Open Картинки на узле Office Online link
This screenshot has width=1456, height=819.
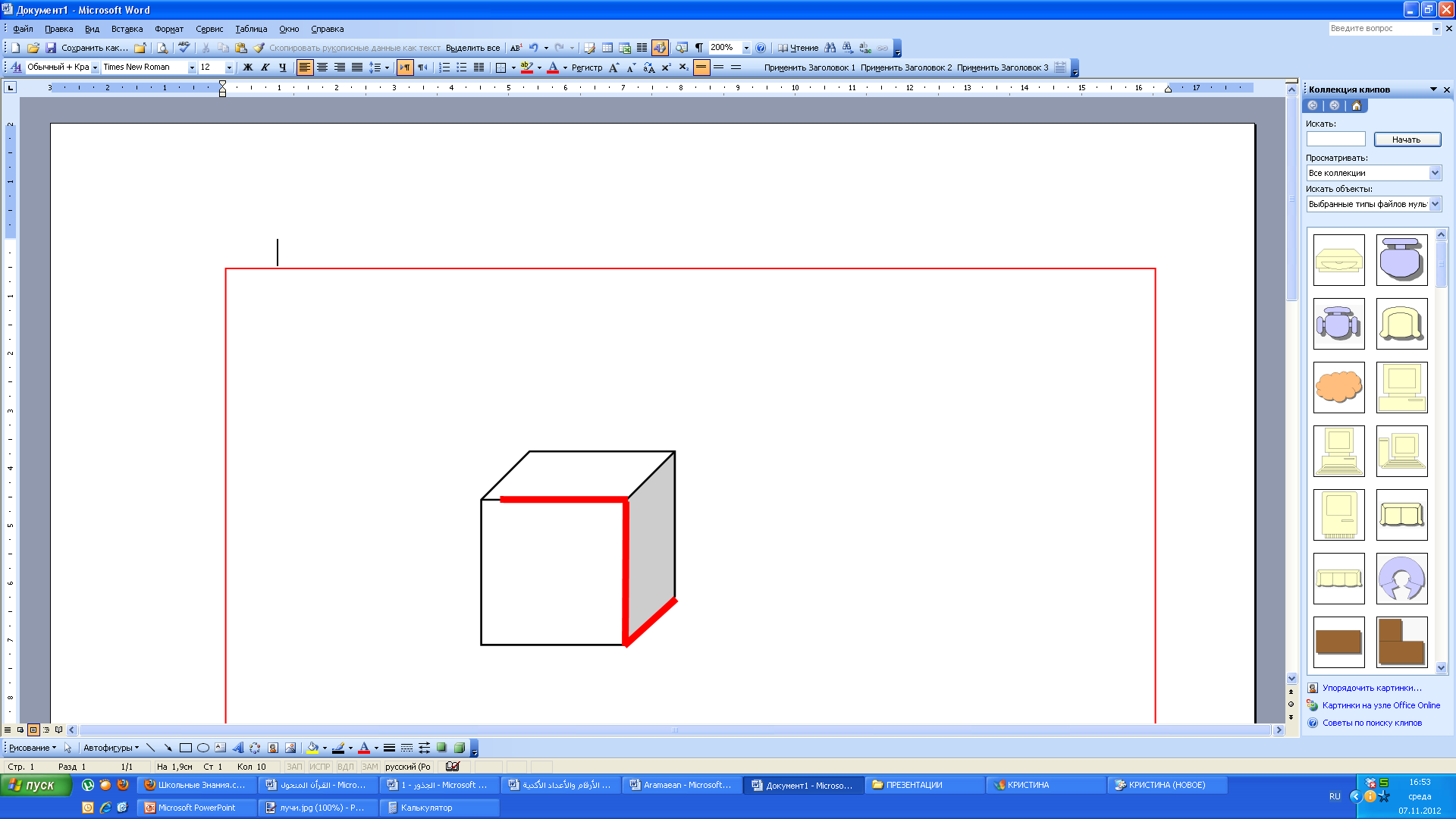[1381, 705]
